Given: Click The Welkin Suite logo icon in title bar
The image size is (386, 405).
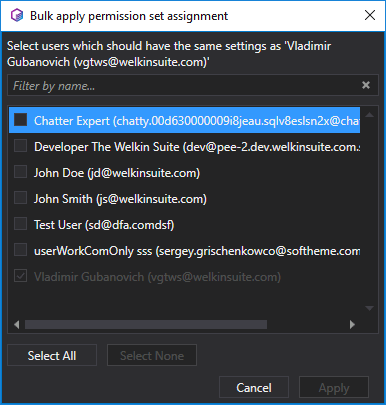Looking at the screenshot, I should [x=17, y=15].
